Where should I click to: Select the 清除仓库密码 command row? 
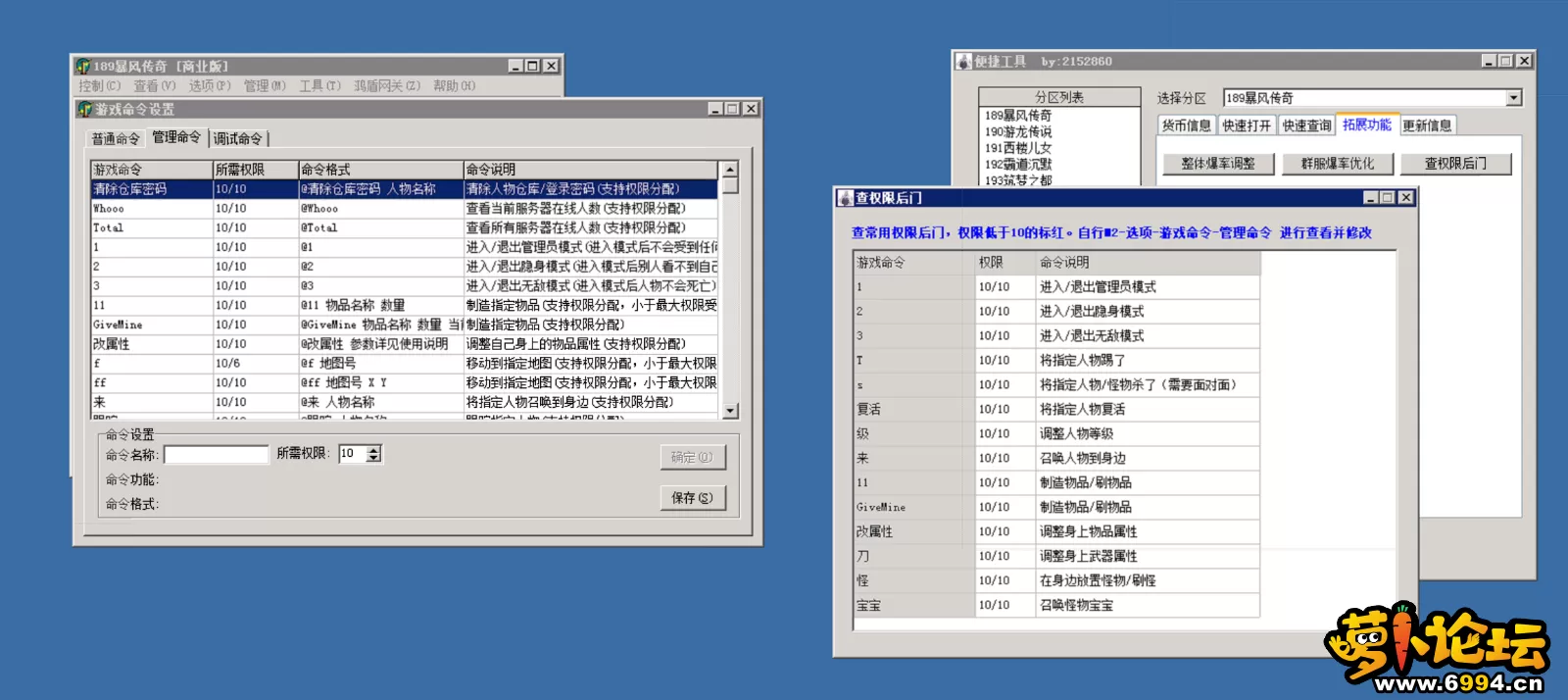(x=405, y=189)
